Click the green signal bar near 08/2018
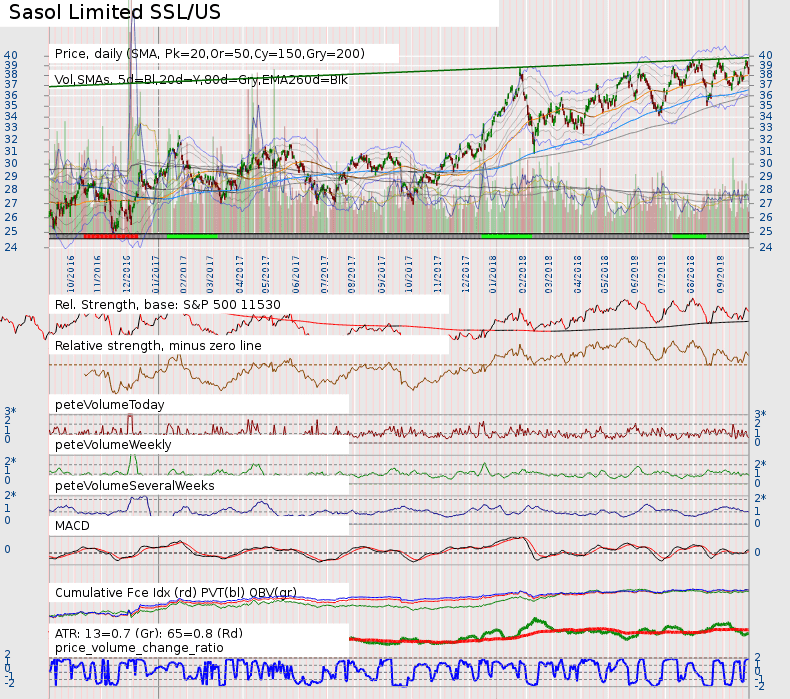The image size is (790, 699). (689, 236)
